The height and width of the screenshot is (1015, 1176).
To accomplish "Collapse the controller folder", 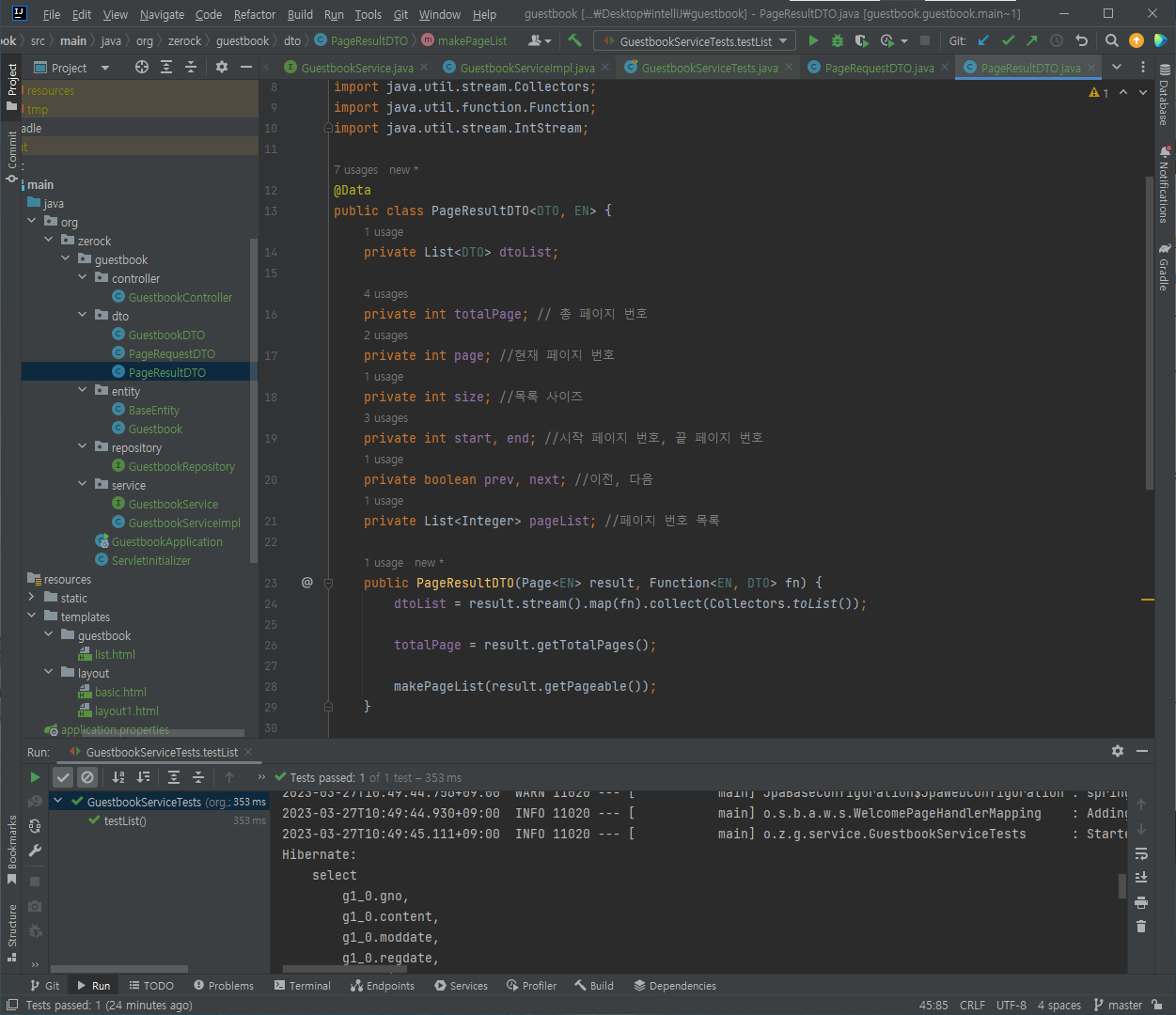I will click(83, 277).
